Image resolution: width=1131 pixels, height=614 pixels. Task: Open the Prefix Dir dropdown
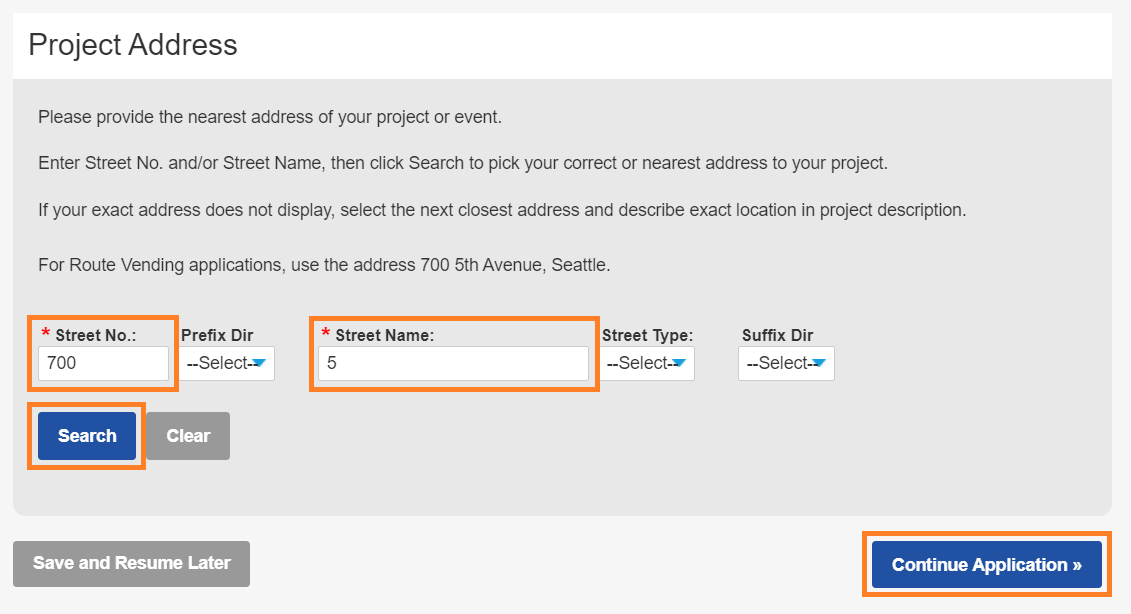click(227, 364)
